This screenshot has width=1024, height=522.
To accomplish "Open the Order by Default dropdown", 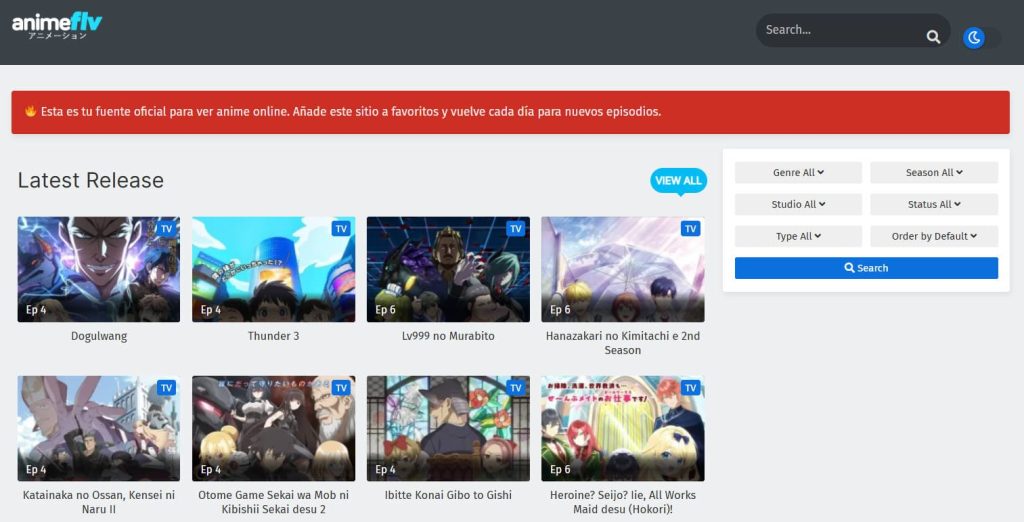I will (934, 237).
